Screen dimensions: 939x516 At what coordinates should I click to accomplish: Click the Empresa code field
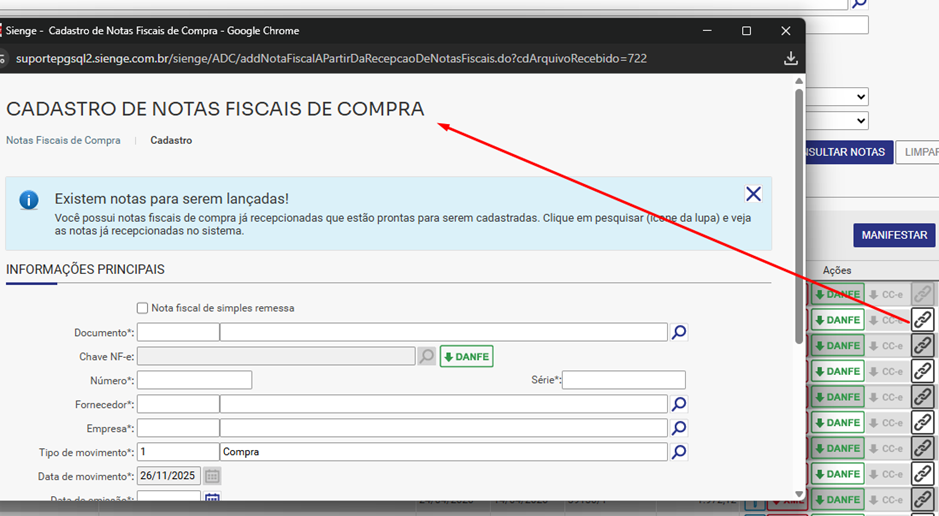[x=178, y=428]
